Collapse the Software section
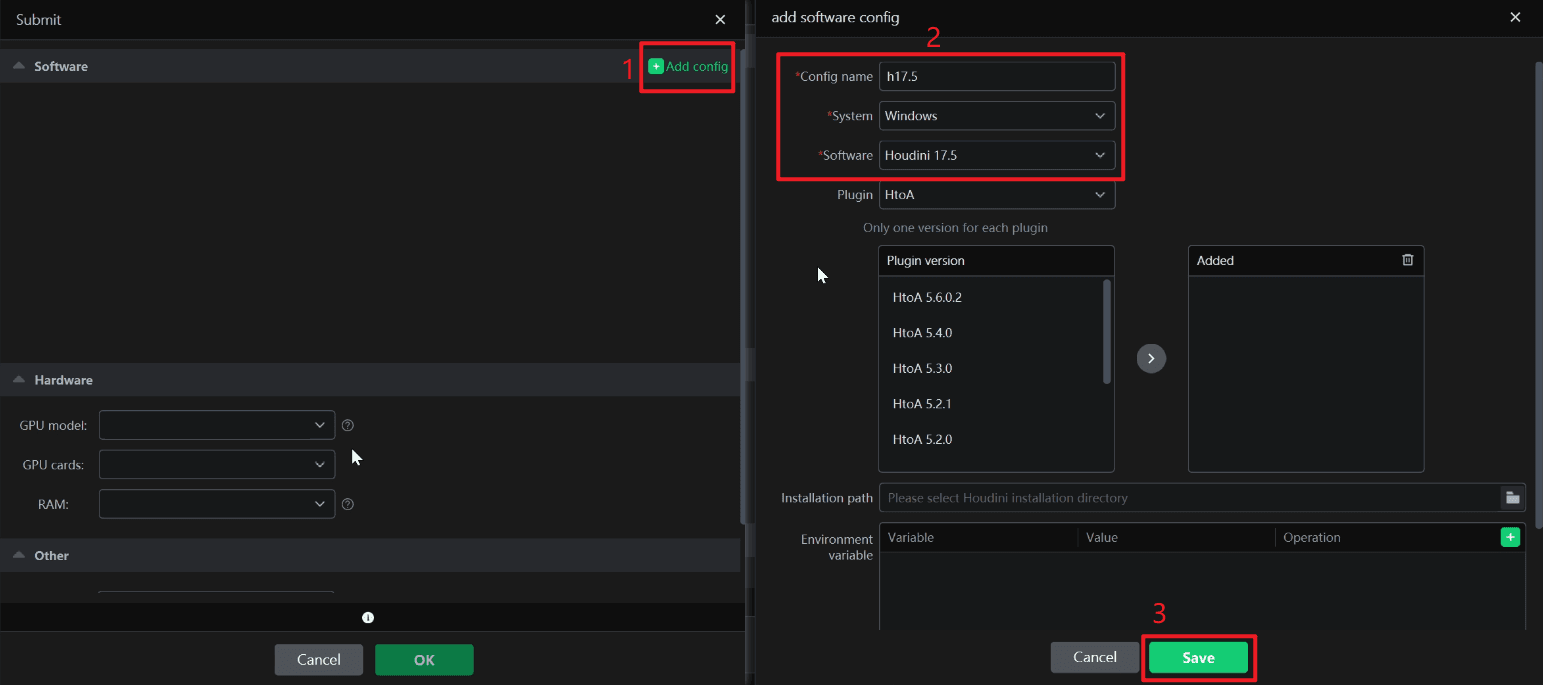Viewport: 1543px width, 685px height. 19,66
